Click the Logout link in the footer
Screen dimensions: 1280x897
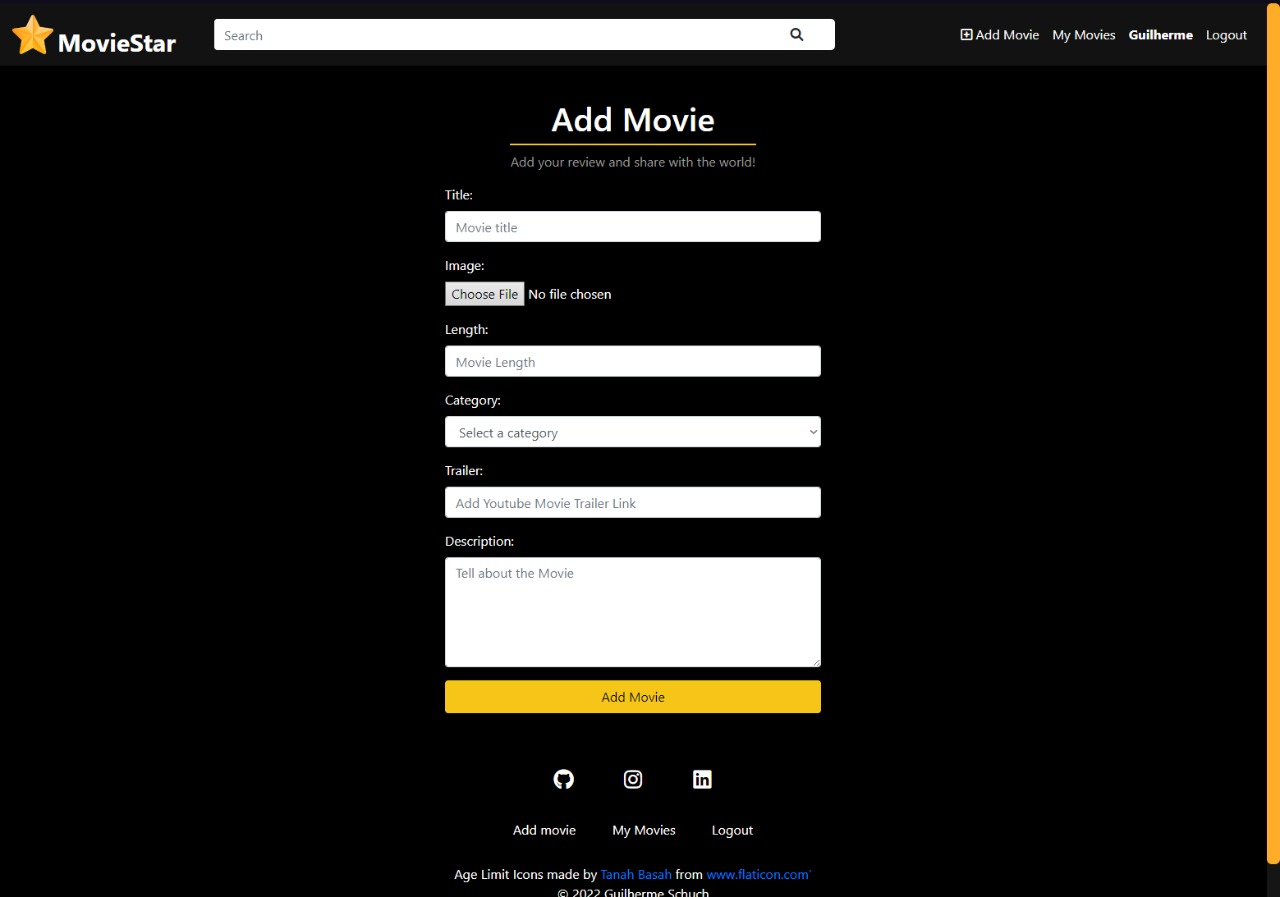732,829
